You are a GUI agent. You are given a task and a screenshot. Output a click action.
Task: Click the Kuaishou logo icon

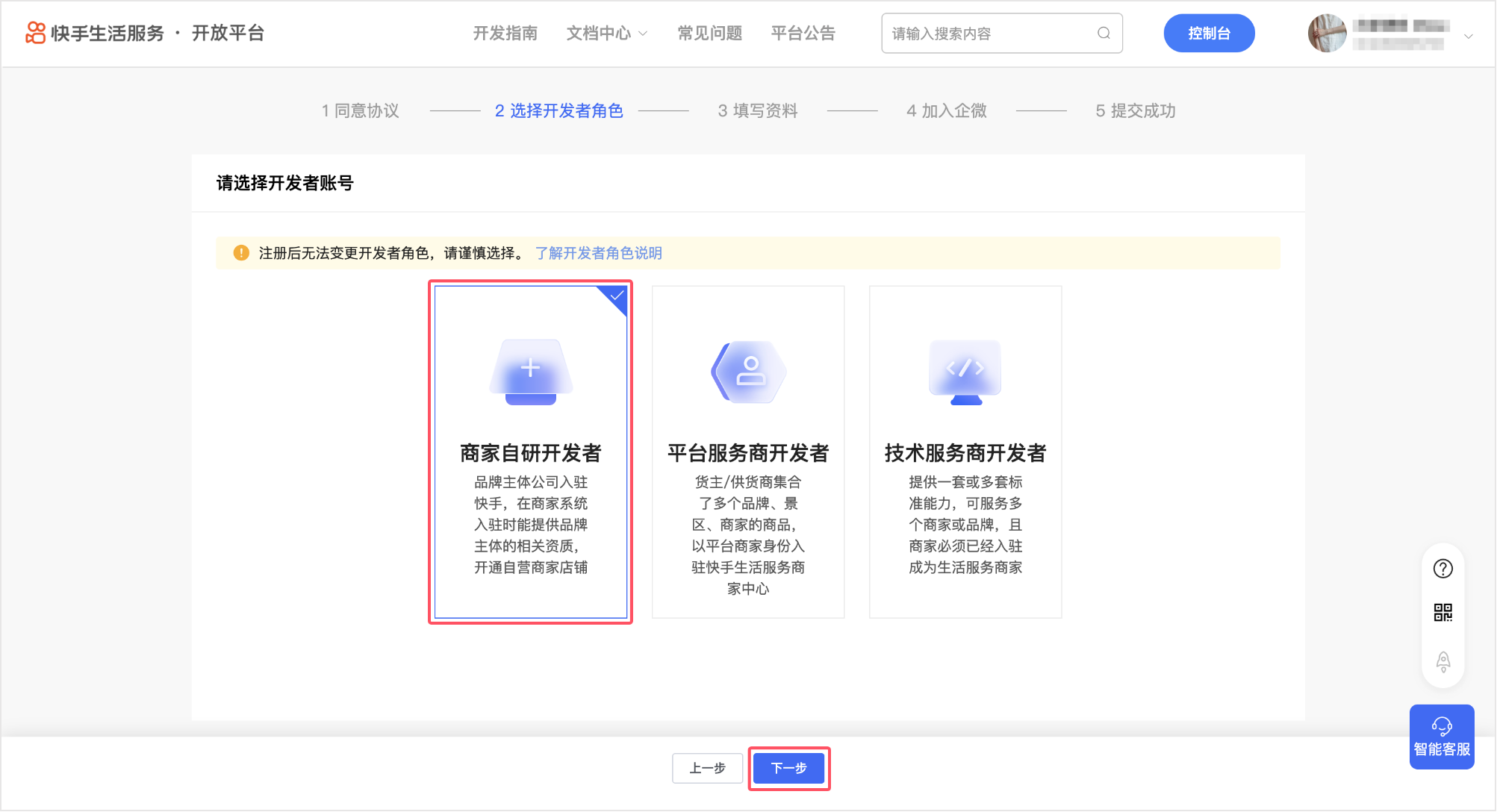[35, 33]
